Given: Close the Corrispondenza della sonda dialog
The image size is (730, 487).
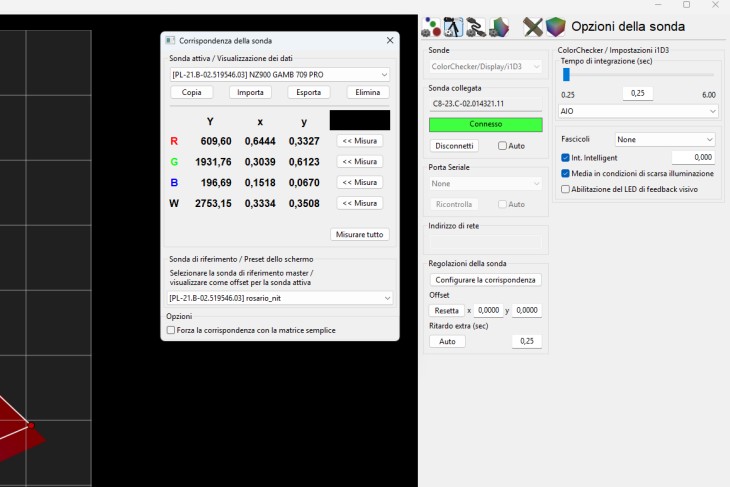Looking at the screenshot, I should click(x=390, y=41).
